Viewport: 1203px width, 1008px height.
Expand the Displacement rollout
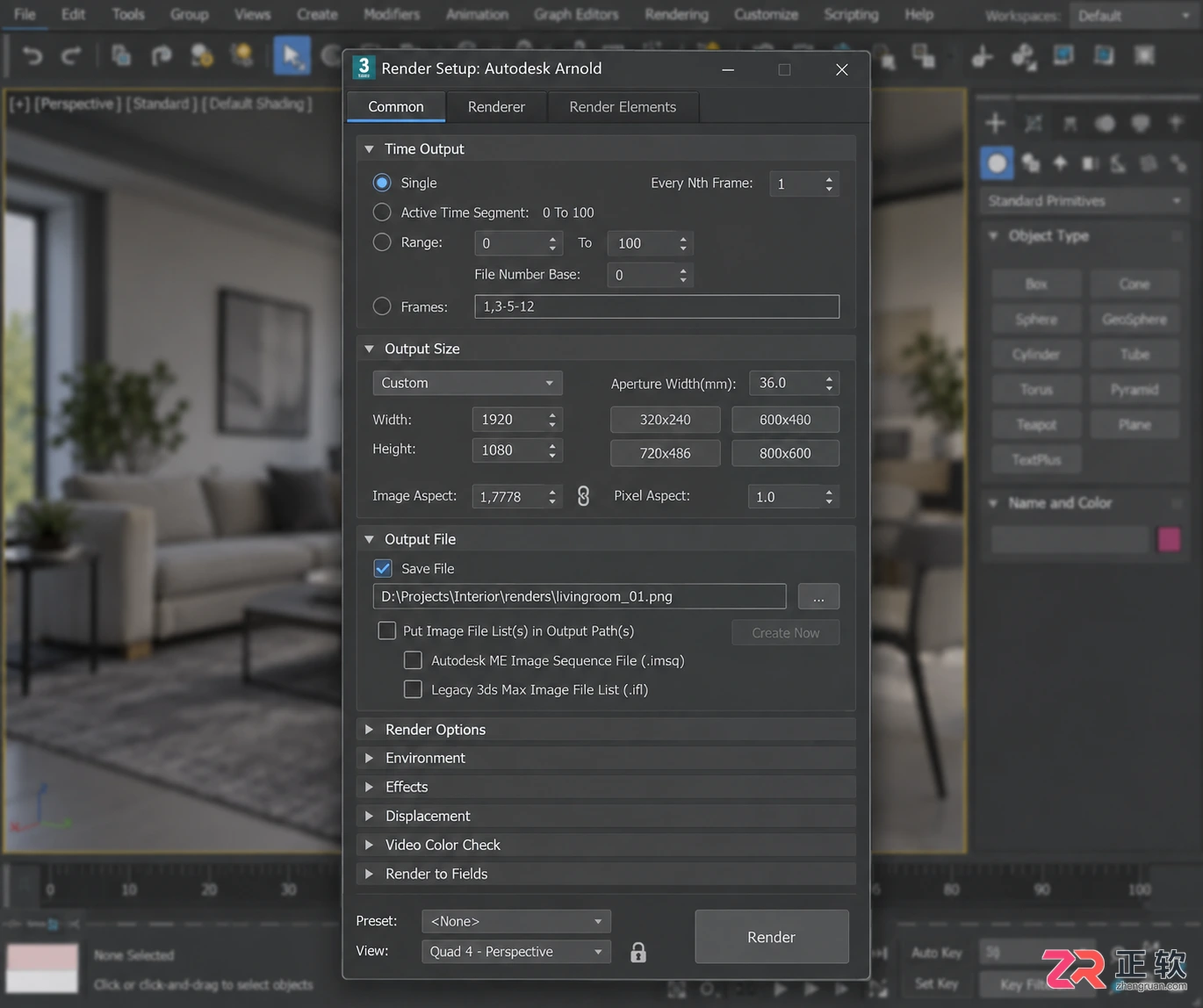606,816
